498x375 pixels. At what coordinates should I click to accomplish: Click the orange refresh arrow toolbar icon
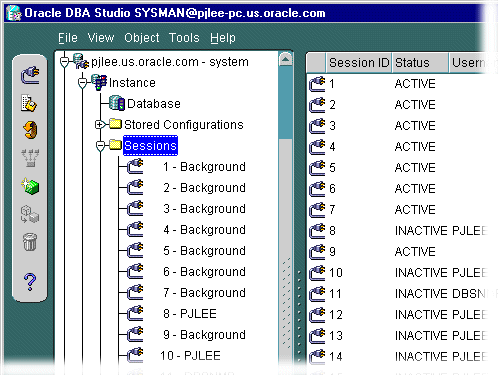click(30, 130)
